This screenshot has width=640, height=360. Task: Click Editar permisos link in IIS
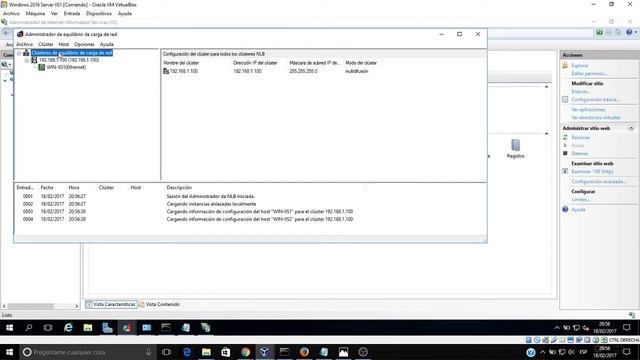589,73
